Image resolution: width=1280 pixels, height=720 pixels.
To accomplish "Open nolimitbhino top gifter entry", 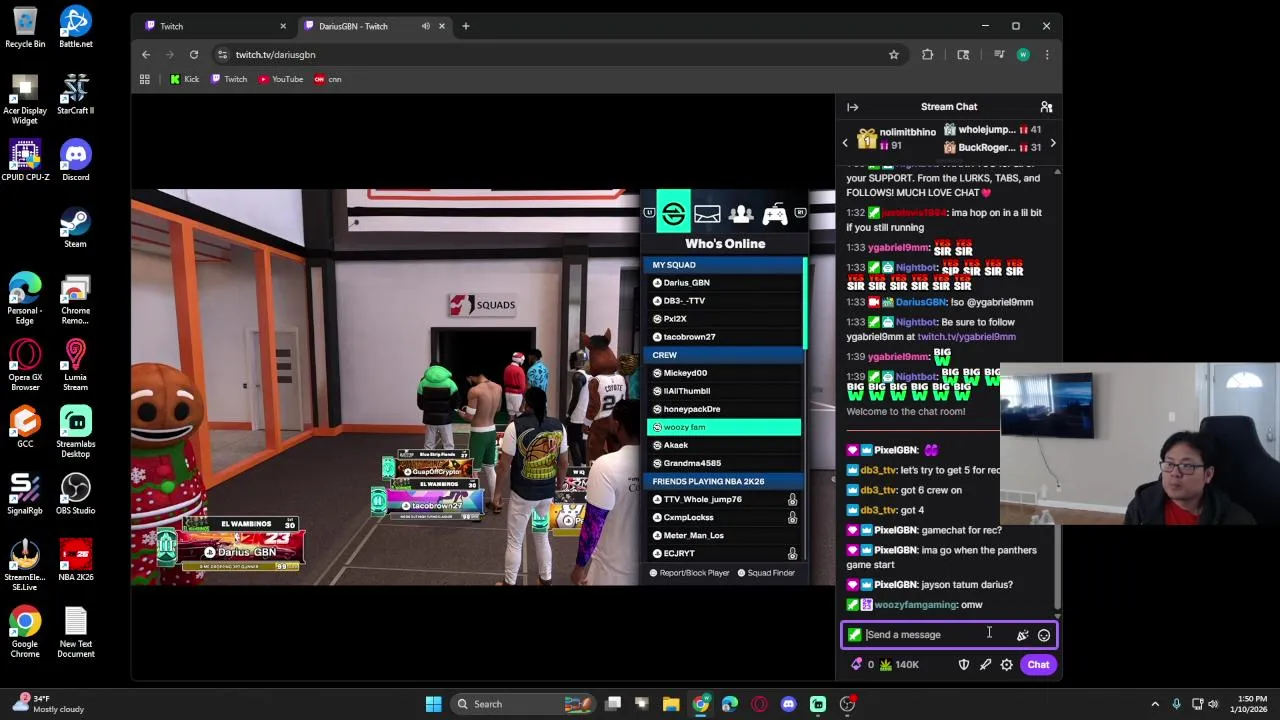I will pos(896,139).
